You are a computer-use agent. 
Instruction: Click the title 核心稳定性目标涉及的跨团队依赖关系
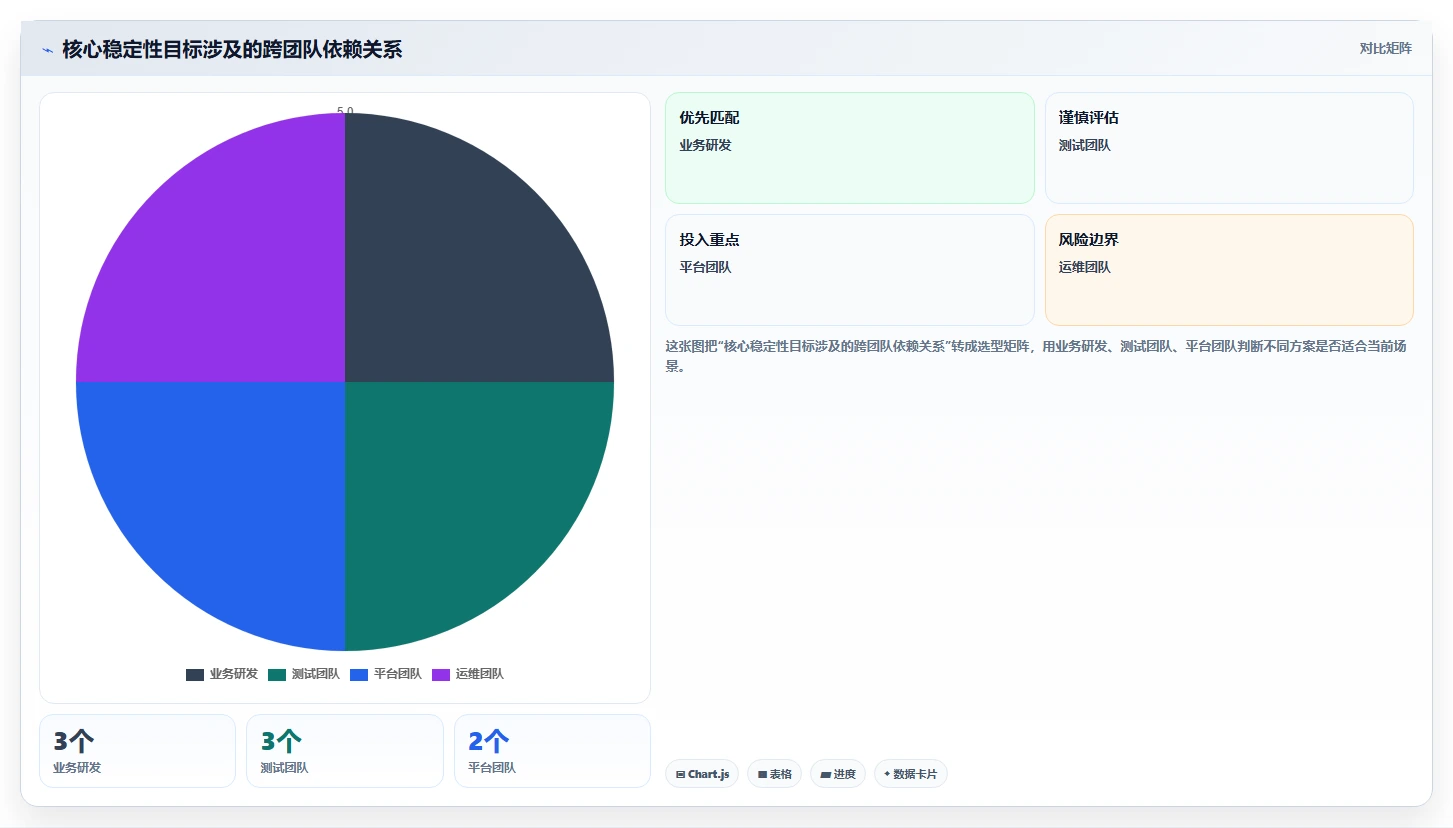tap(232, 49)
